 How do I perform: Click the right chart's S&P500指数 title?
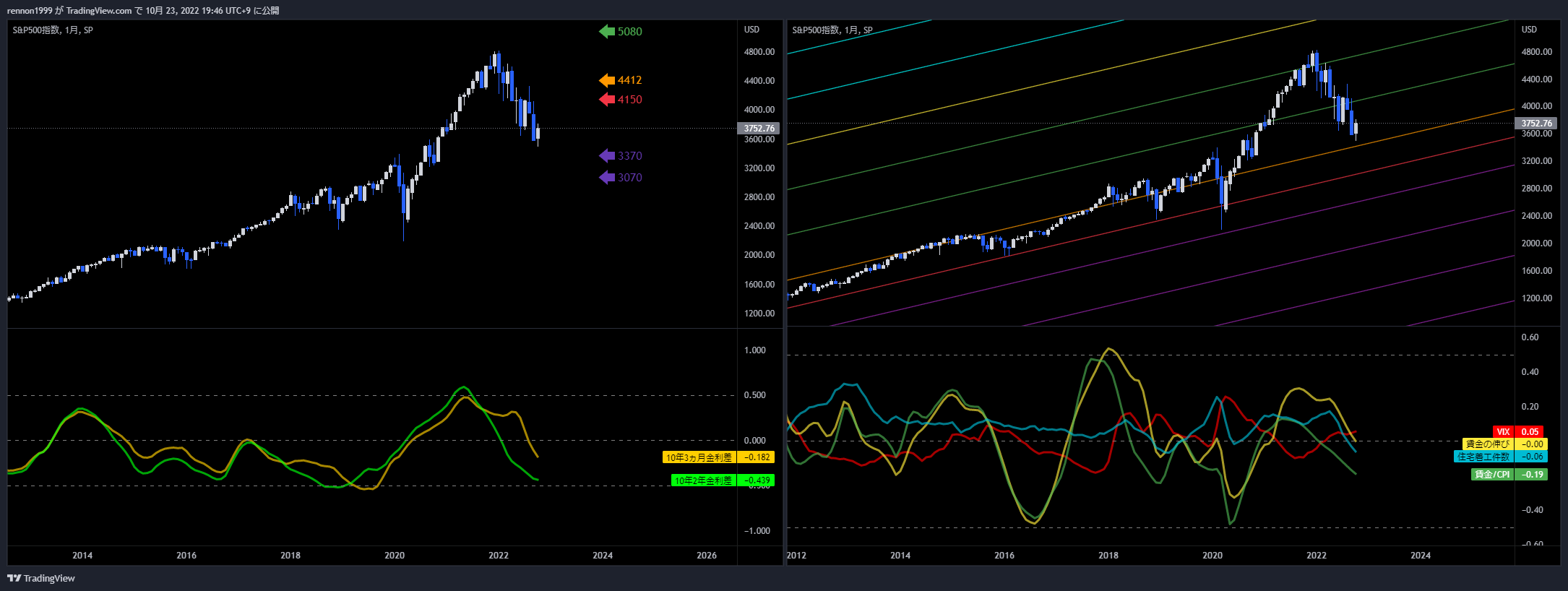[832, 30]
